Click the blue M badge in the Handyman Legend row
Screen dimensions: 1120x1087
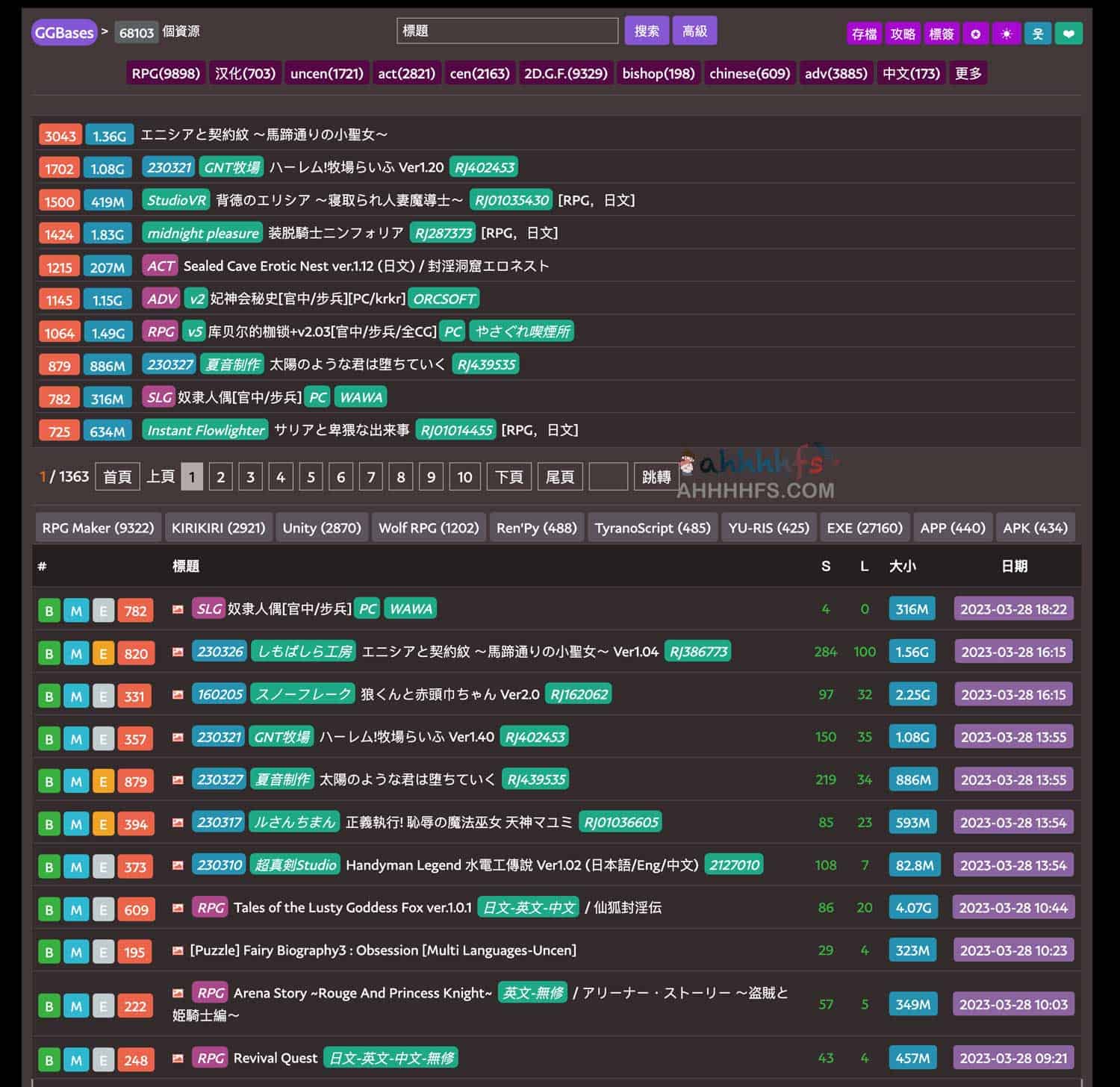[75, 867]
